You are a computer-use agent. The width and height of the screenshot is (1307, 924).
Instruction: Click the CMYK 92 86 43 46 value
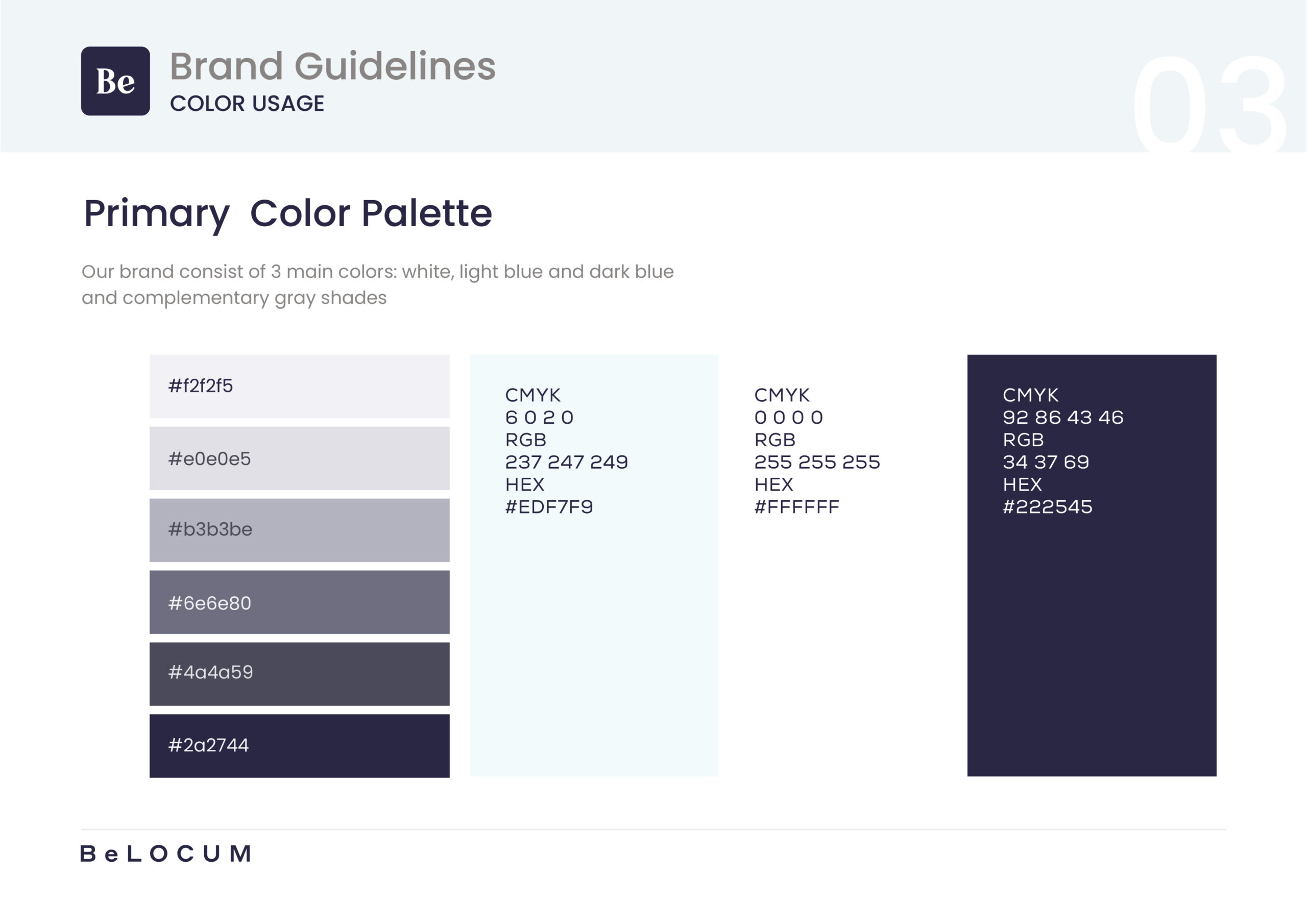click(x=1062, y=417)
